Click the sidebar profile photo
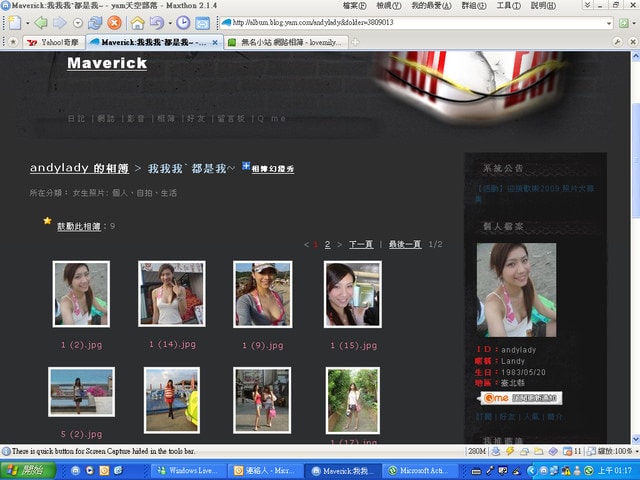The width and height of the screenshot is (640, 480). [516, 290]
